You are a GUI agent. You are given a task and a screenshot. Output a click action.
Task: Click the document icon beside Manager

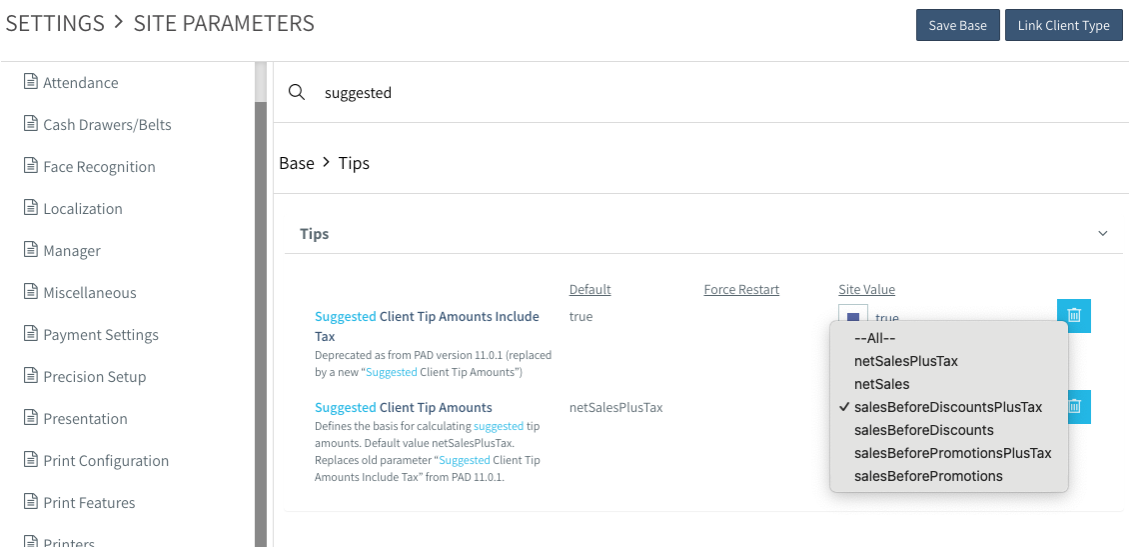pyautogui.click(x=31, y=250)
